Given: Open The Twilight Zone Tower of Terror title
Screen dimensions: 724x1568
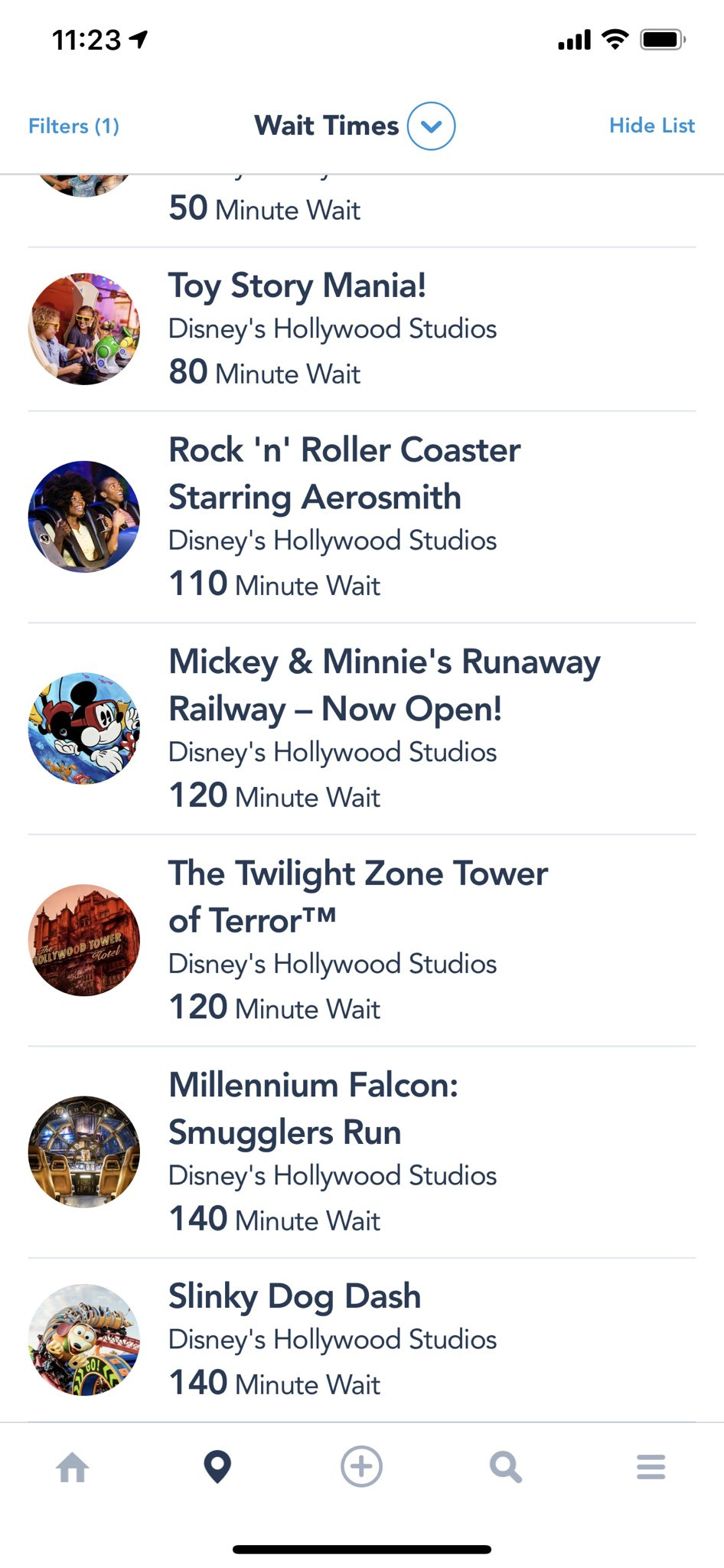Looking at the screenshot, I should tap(357, 897).
